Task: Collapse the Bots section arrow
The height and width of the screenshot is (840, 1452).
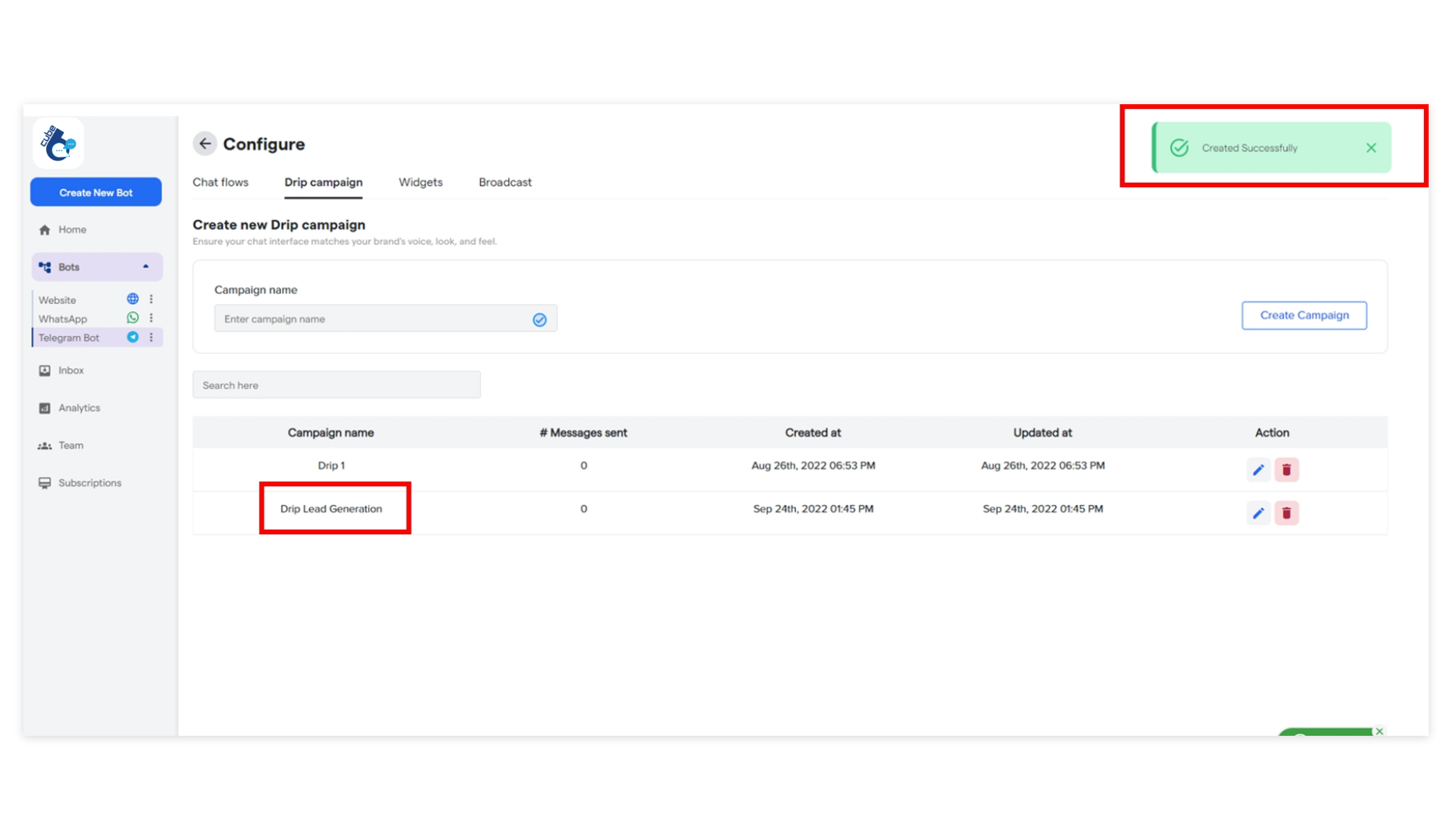Action: point(146,267)
